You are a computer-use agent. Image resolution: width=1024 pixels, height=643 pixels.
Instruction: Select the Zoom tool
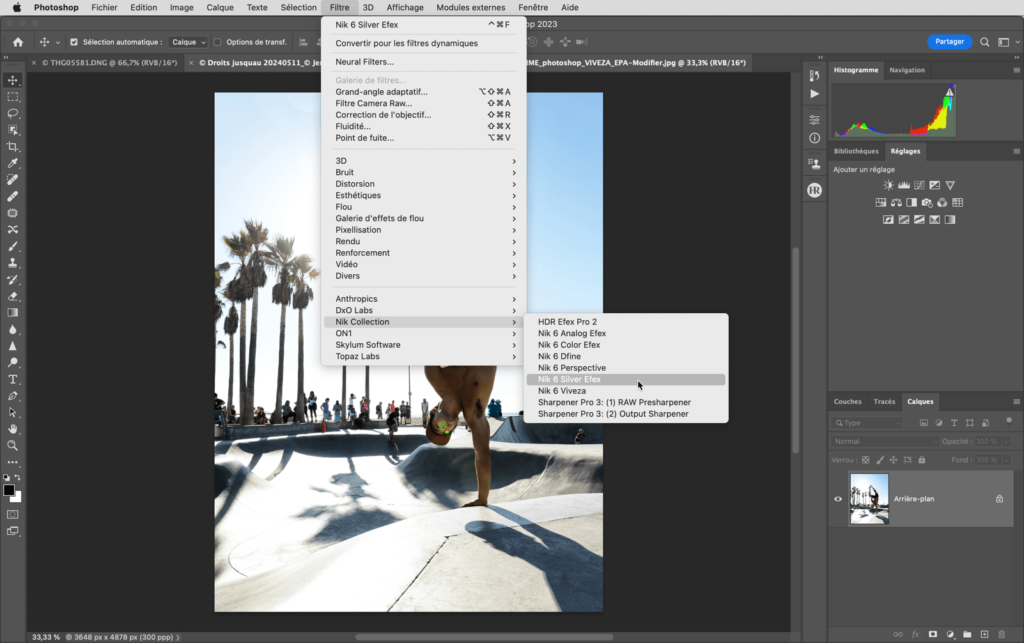12,445
